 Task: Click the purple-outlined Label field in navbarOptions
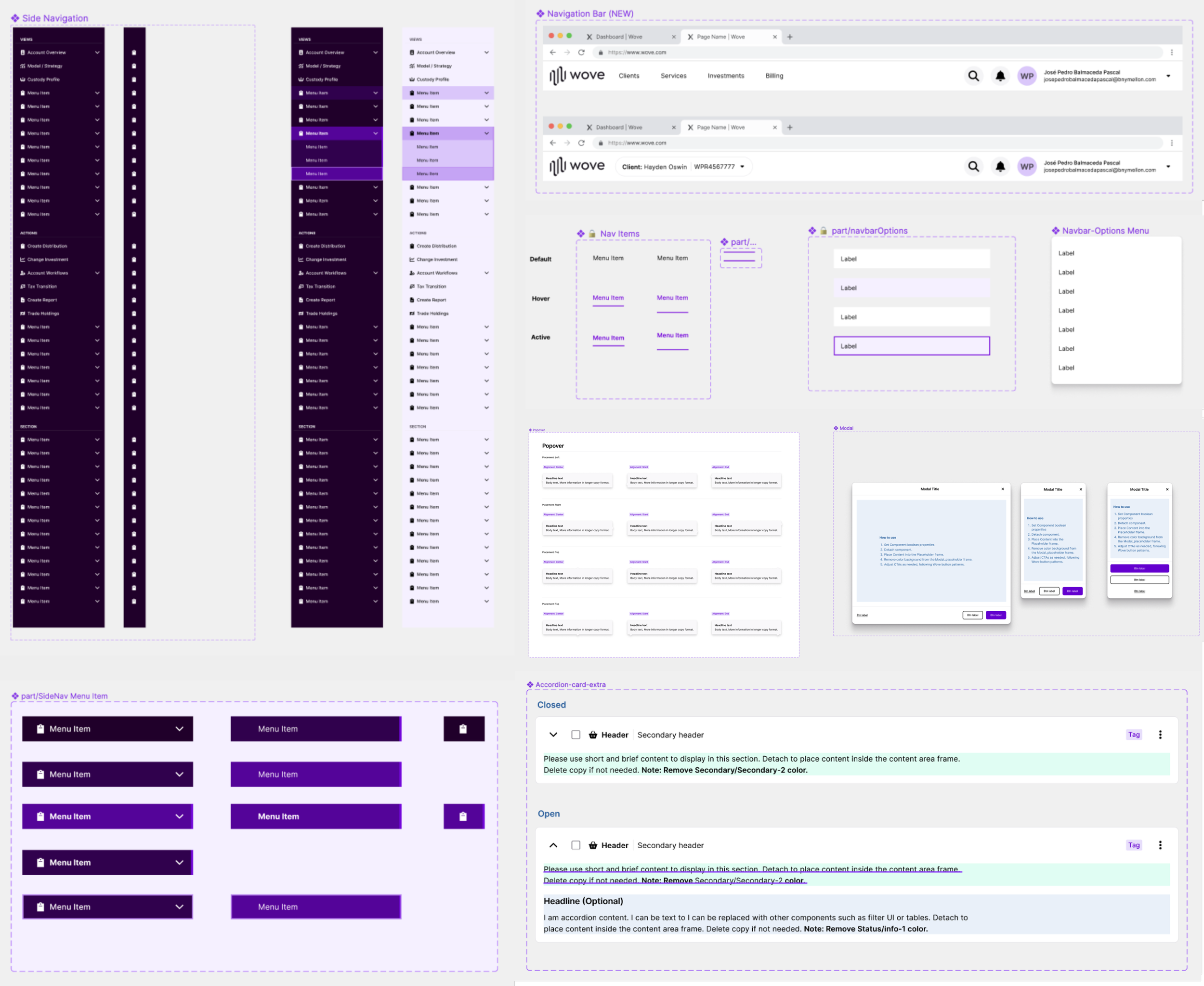[x=911, y=346]
